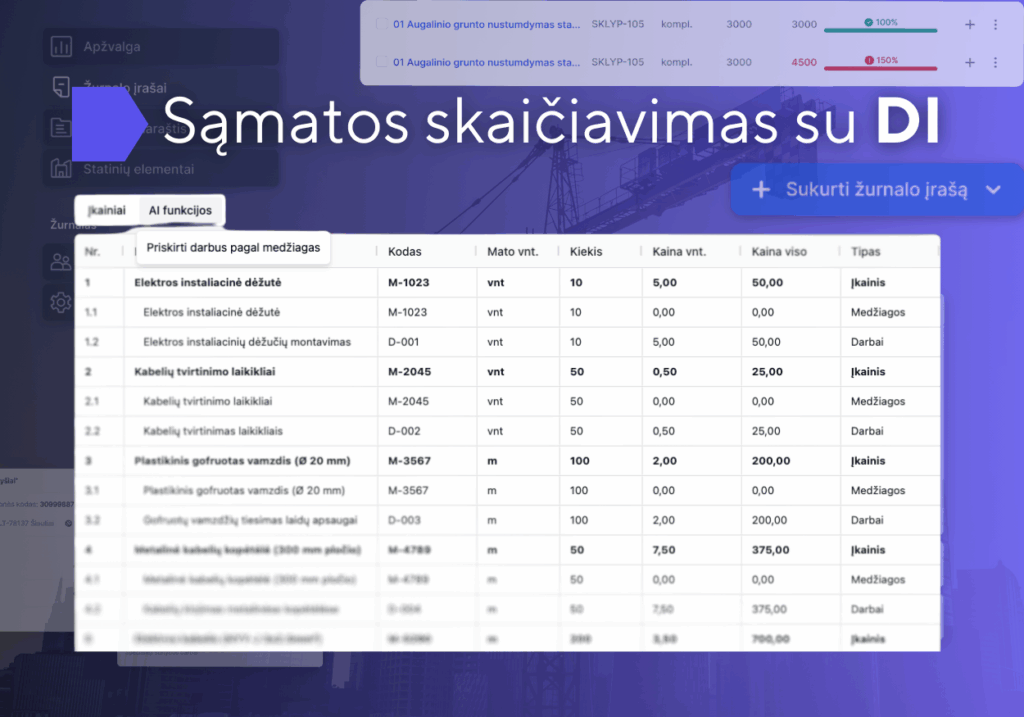Click the plus icon in the 100% row
The image size is (1024, 717).
point(970,24)
